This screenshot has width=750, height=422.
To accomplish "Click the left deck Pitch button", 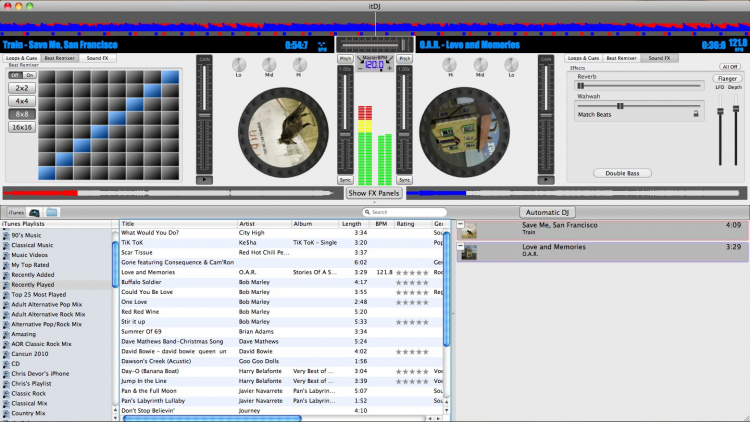I will point(345,59).
